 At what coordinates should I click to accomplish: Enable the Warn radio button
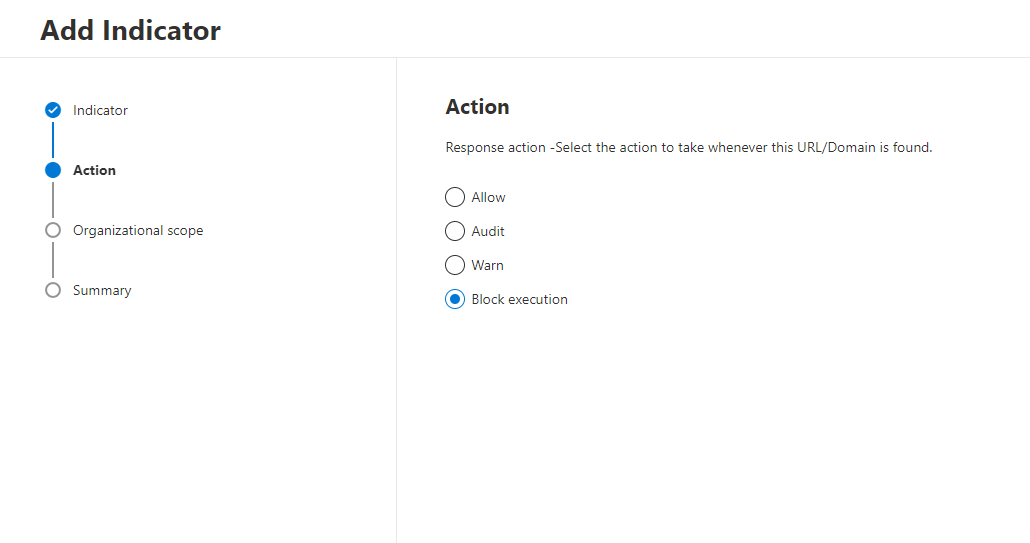(455, 265)
